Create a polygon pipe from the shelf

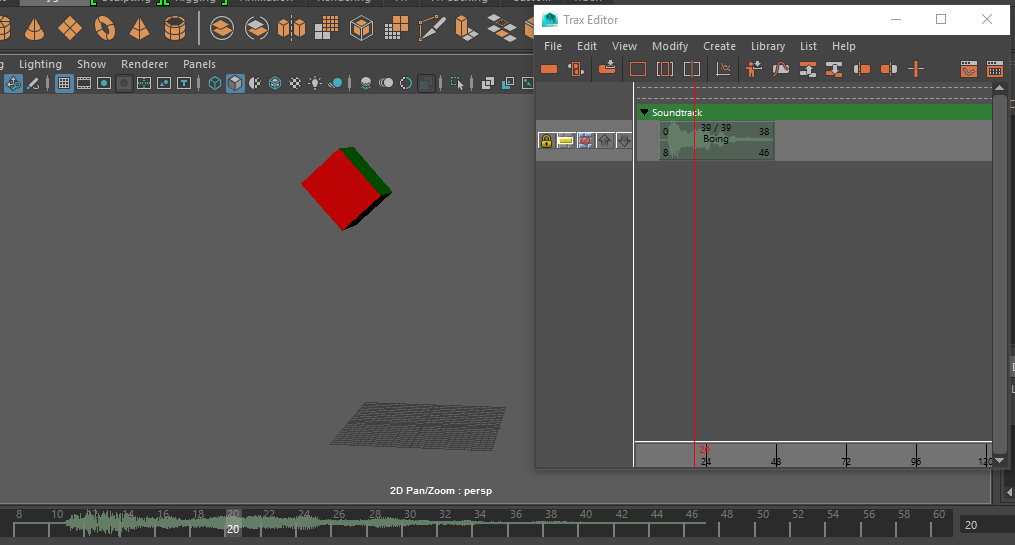pyautogui.click(x=175, y=28)
